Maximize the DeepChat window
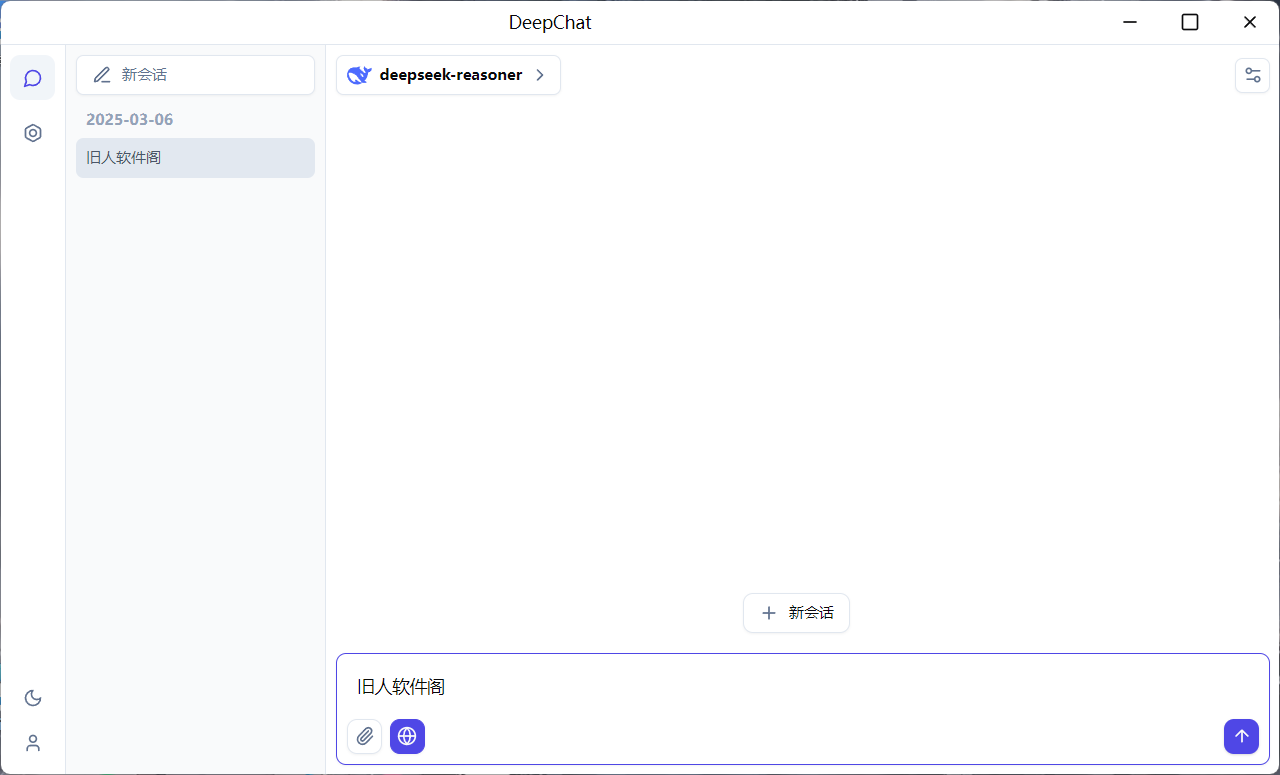Viewport: 1280px width, 775px height. coord(1190,22)
